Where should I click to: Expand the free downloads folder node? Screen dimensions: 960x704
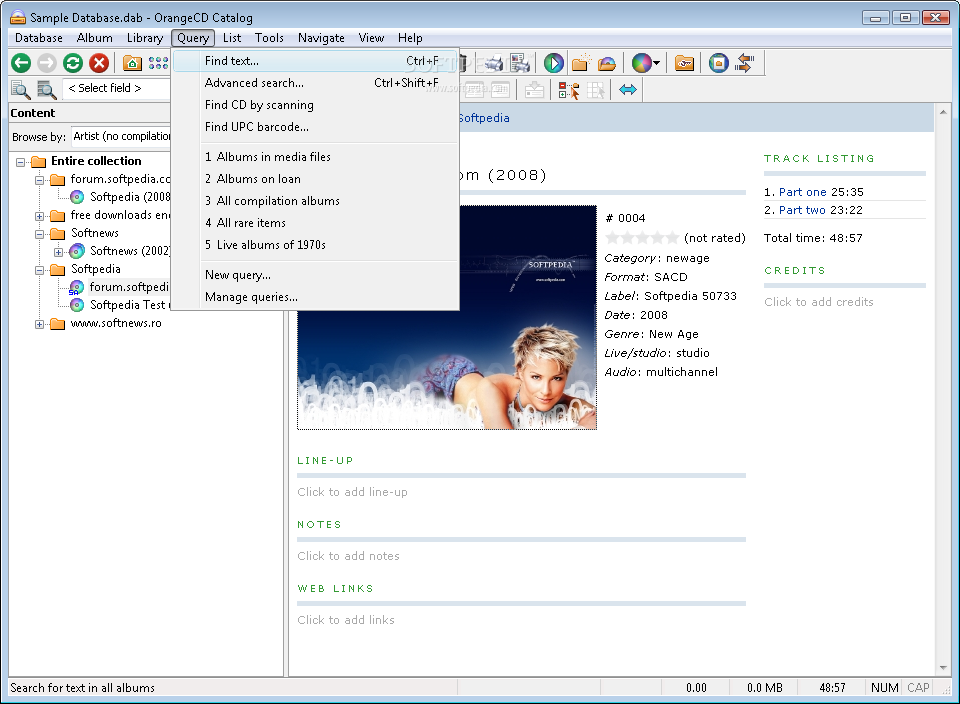tap(39, 216)
